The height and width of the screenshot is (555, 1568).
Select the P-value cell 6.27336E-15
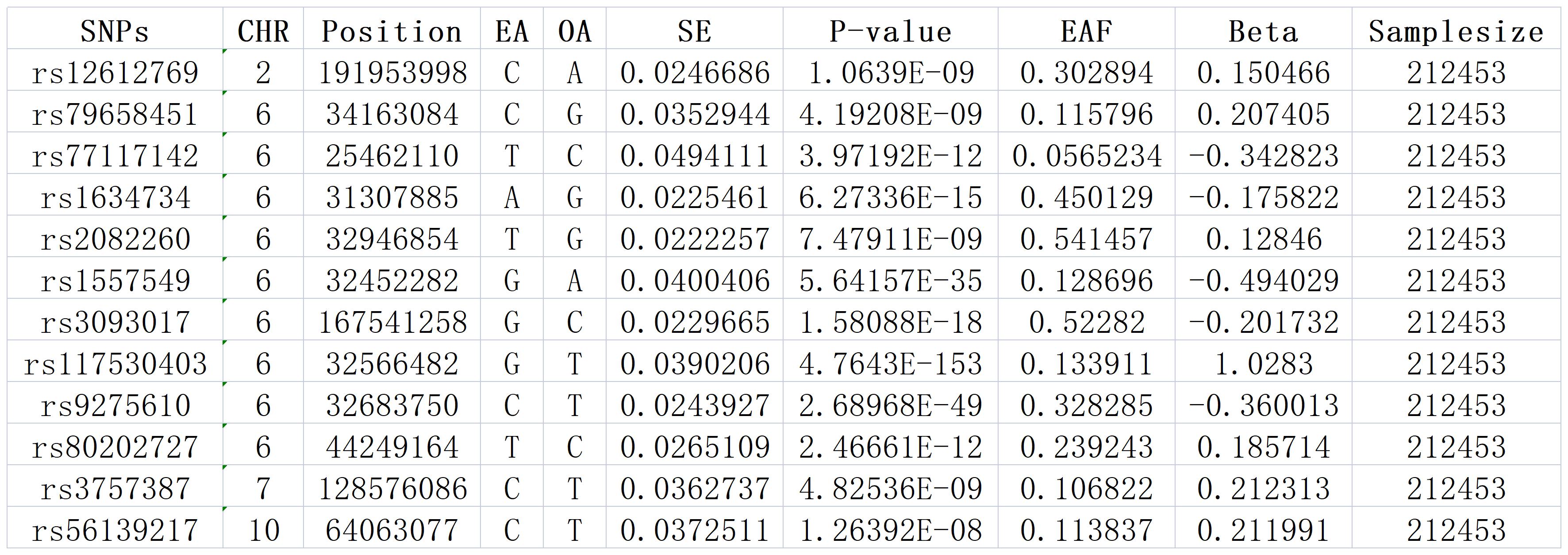tap(890, 197)
